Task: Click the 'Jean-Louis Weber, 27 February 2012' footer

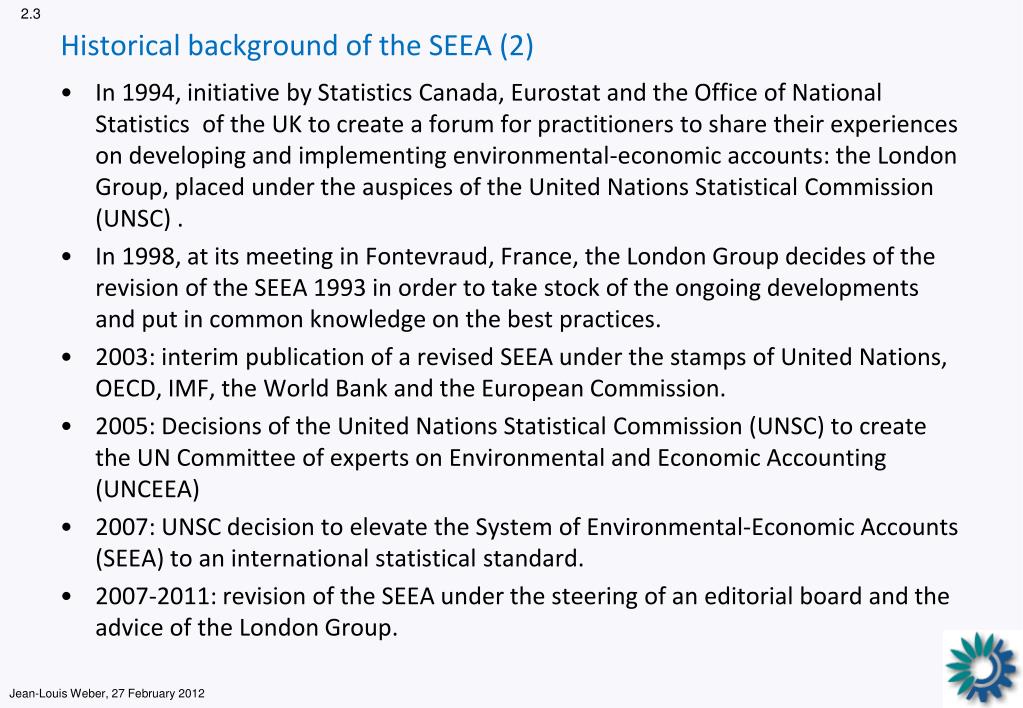Action: pos(106,694)
